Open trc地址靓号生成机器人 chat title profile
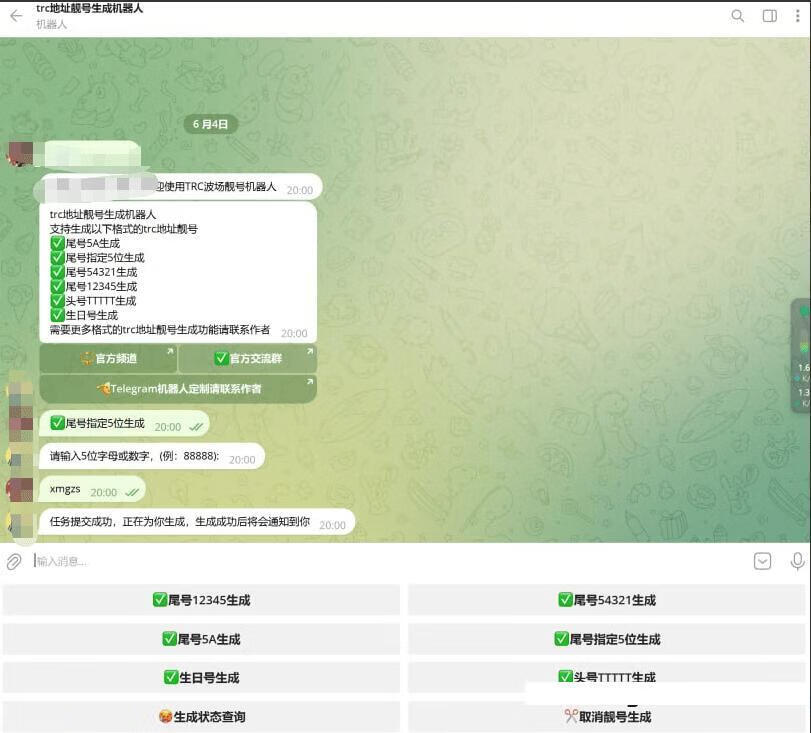The width and height of the screenshot is (811, 733). click(x=90, y=9)
